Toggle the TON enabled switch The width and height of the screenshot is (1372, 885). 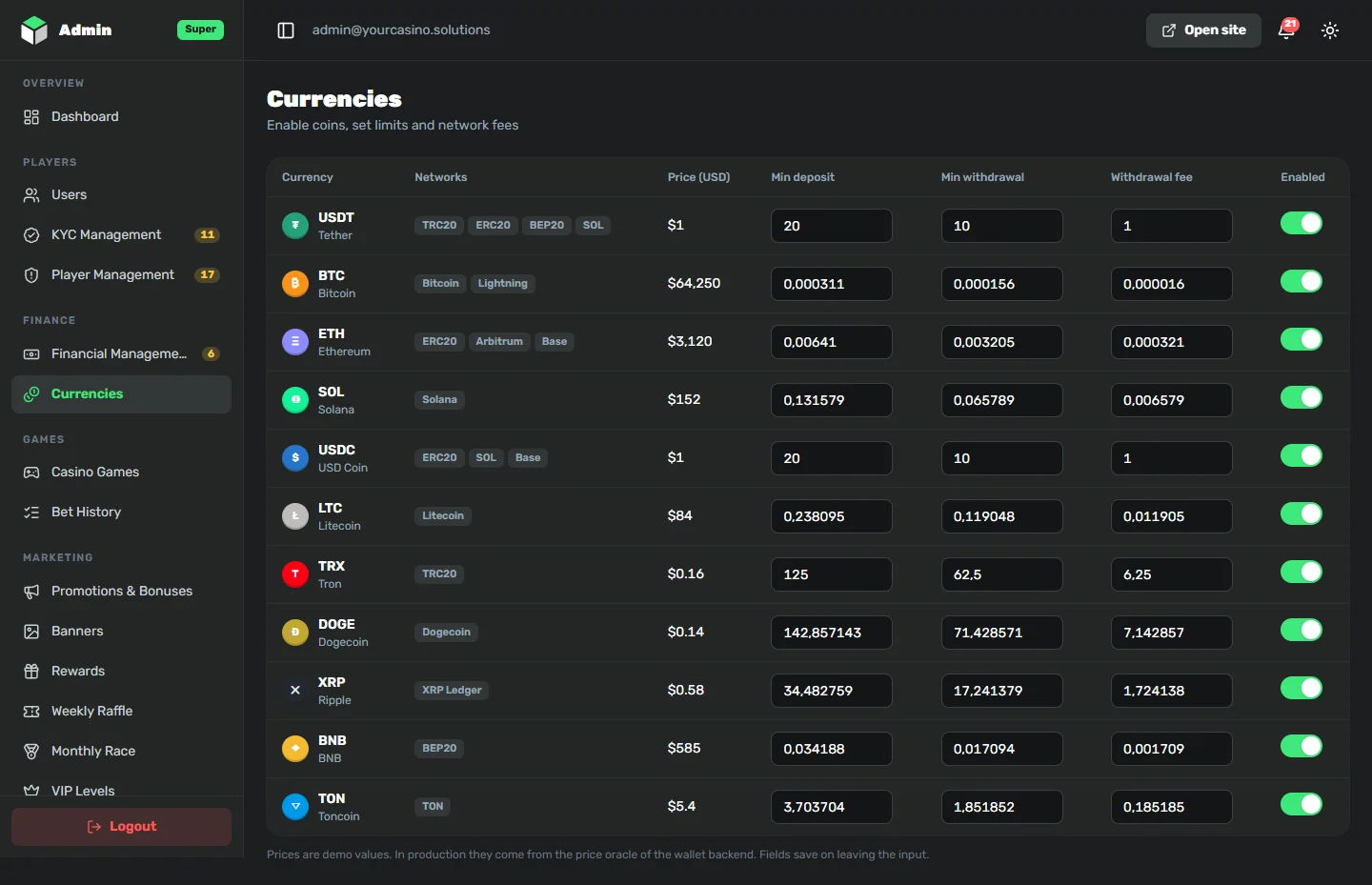click(1301, 804)
